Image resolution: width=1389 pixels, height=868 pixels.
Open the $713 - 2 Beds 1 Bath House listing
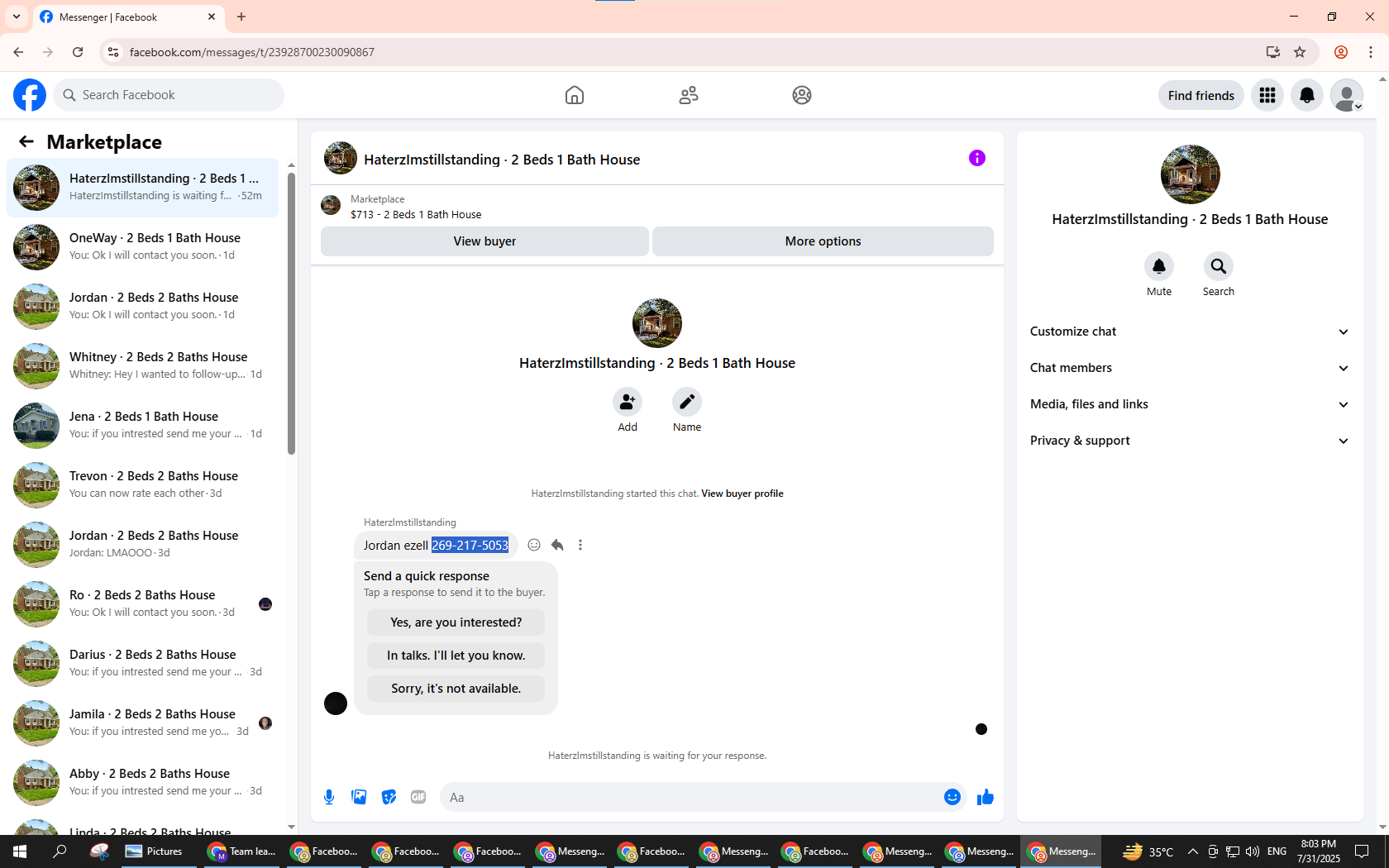[x=416, y=214]
